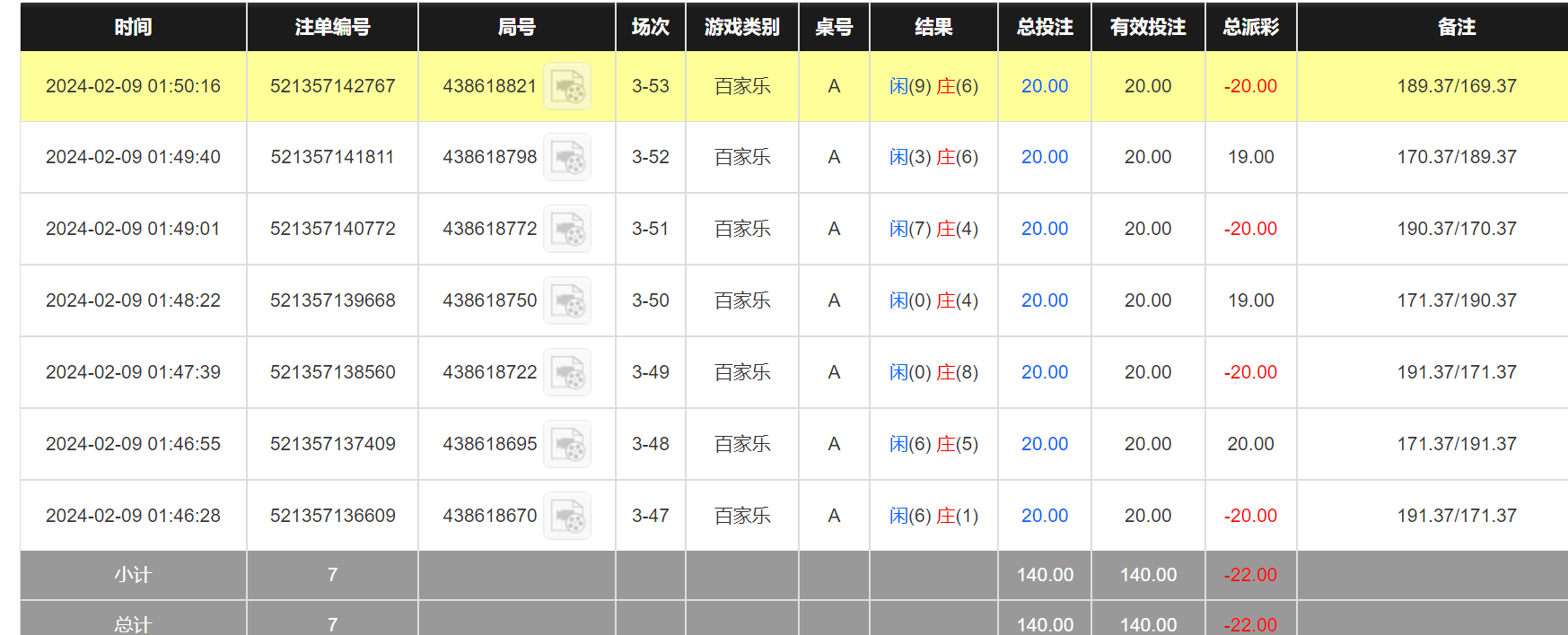Click timestamp 2024-02-09 01:46:55
The image size is (1568, 635).
[133, 444]
